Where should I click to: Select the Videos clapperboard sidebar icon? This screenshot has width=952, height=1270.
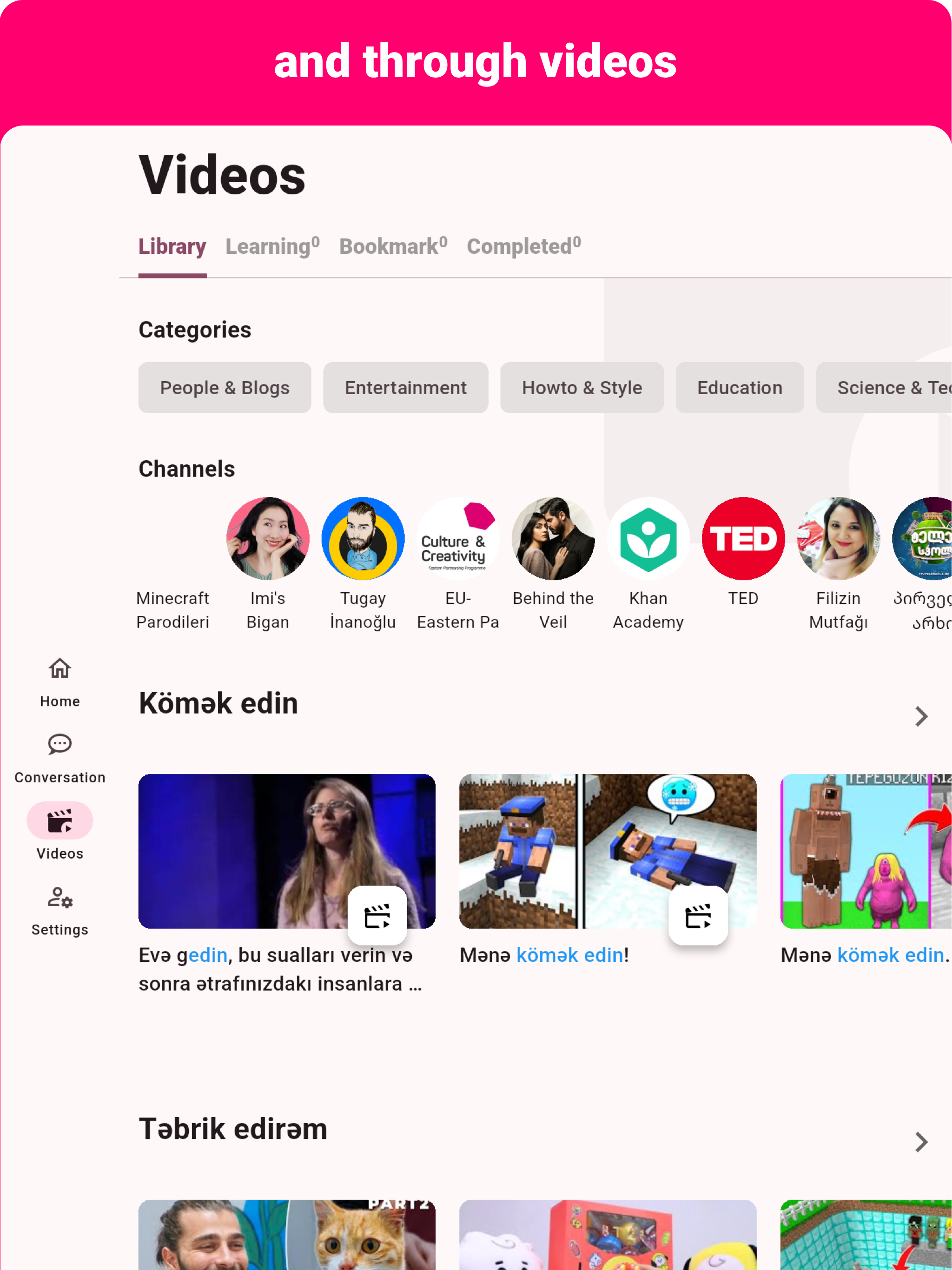(59, 820)
